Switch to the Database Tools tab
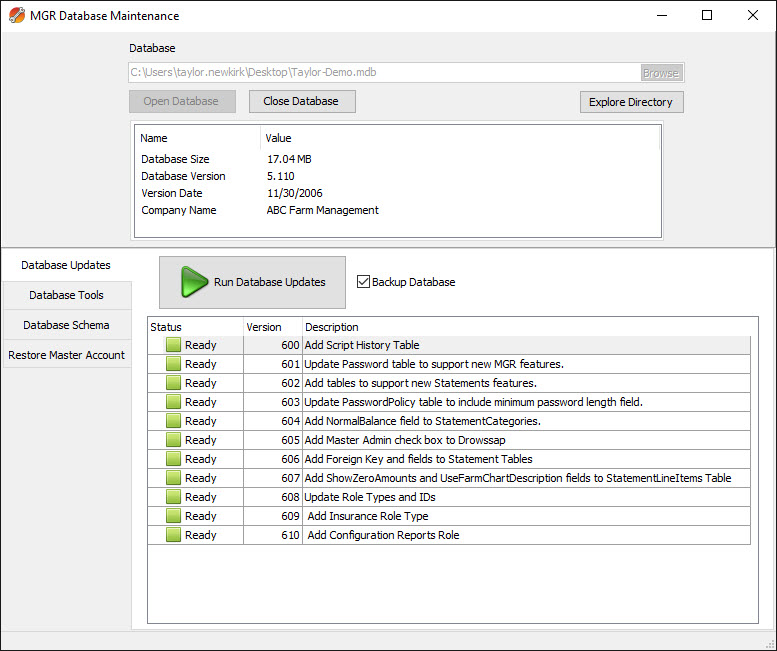 coord(66,295)
